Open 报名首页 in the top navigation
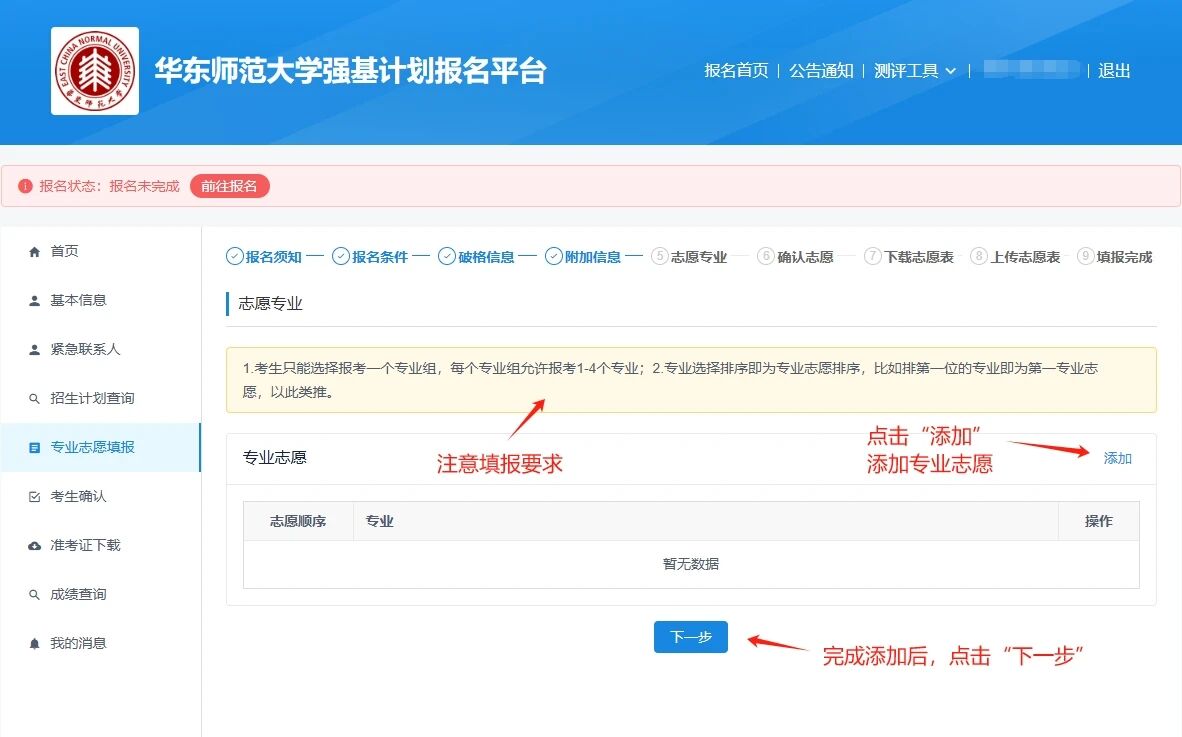Viewport: 1182px width, 737px height. pyautogui.click(x=736, y=71)
